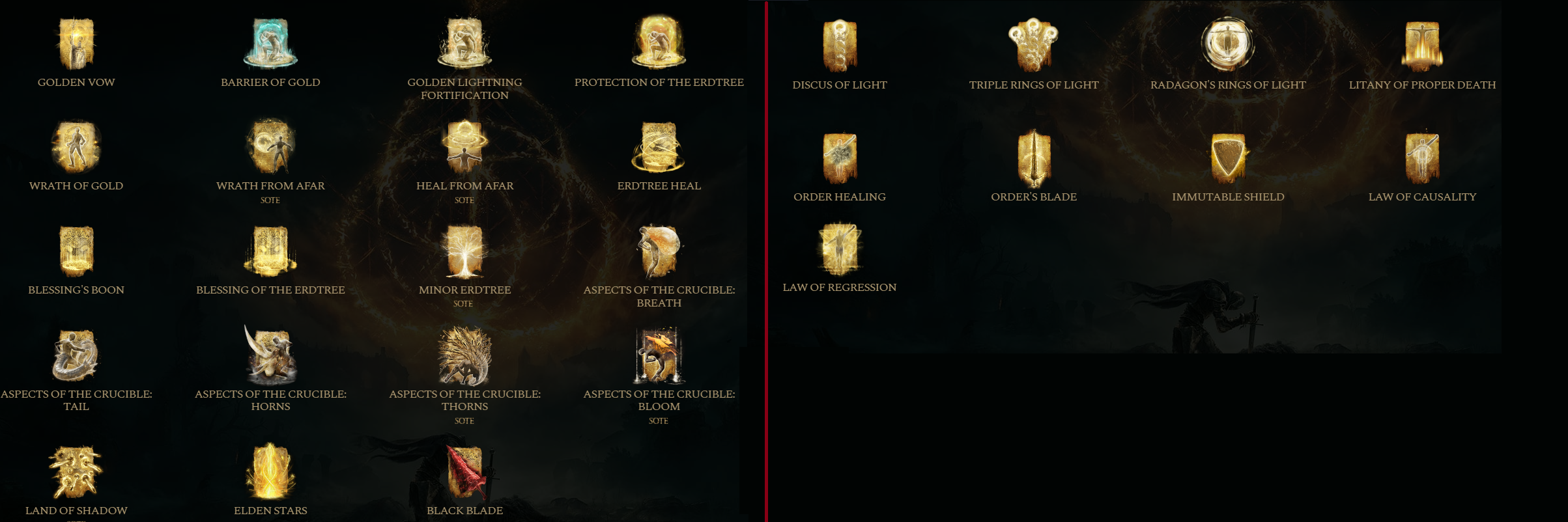Select the Golden Vow incantation icon
Screen dimensions: 1568x522
click(76, 43)
